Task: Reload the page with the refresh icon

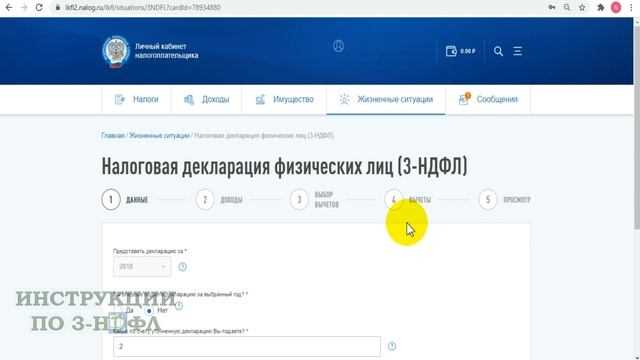Action: [39, 7]
